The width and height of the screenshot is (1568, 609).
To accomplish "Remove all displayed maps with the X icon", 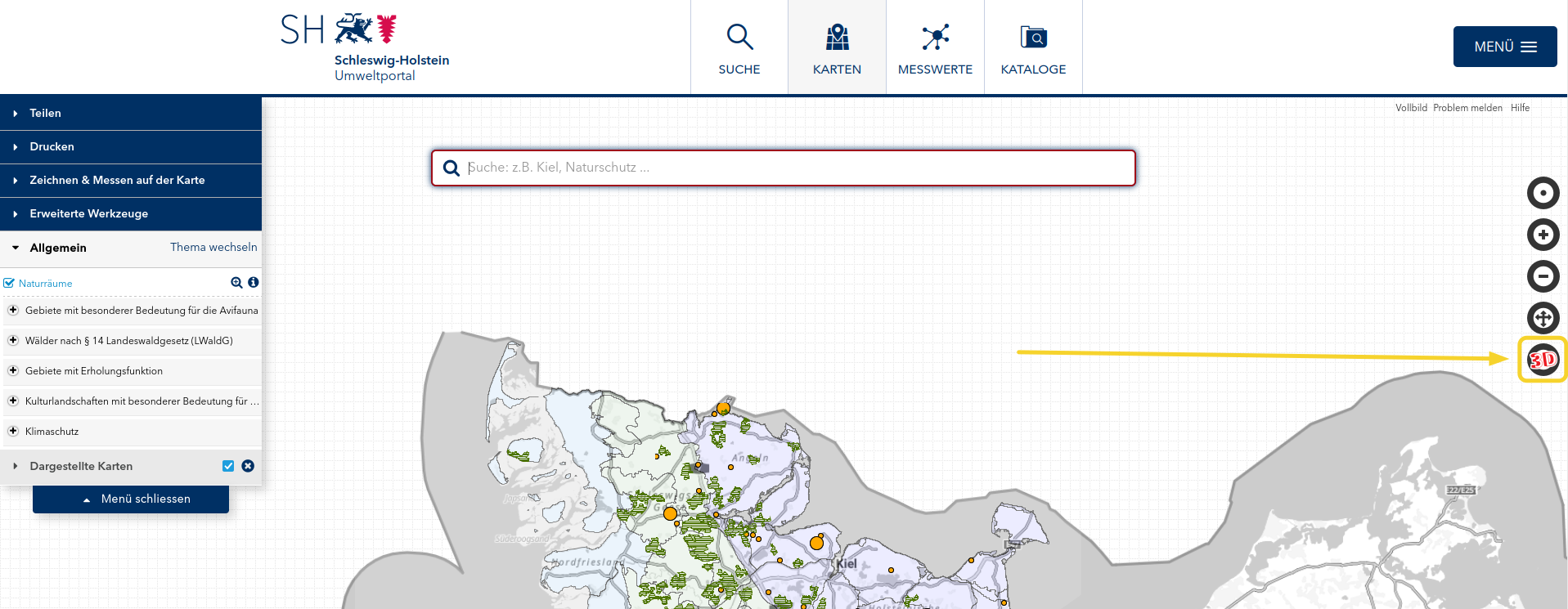I will (248, 466).
